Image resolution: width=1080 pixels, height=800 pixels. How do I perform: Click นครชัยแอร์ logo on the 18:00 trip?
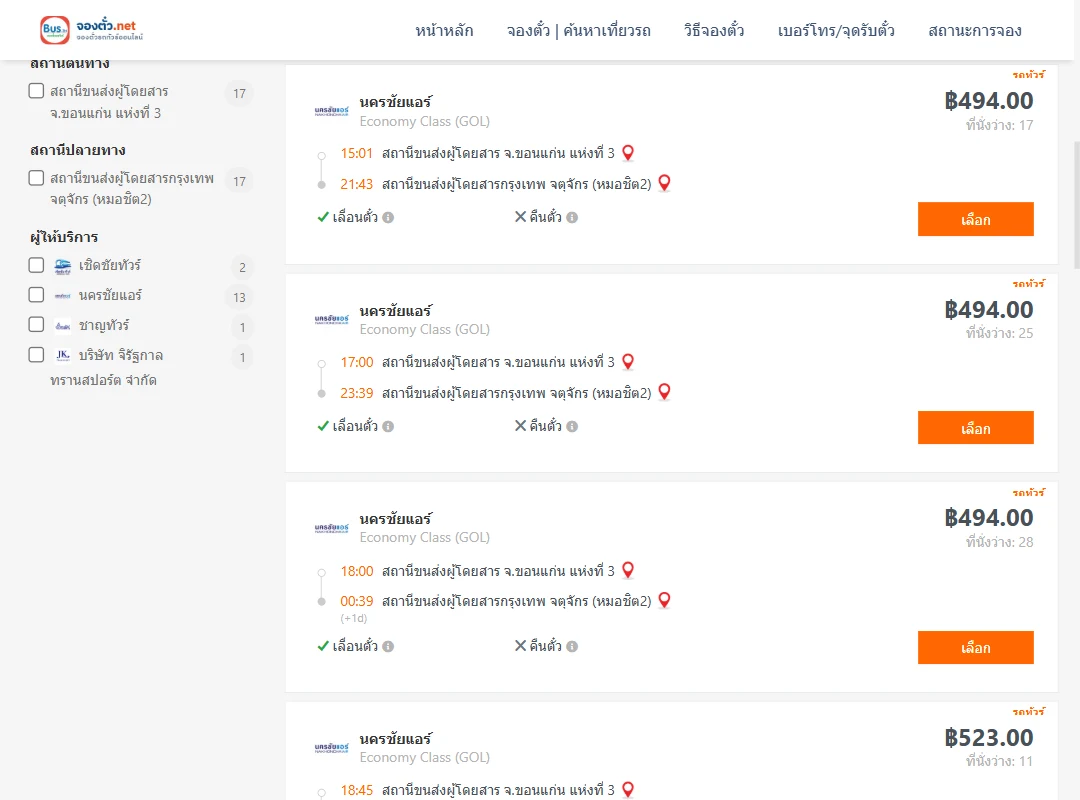(331, 529)
